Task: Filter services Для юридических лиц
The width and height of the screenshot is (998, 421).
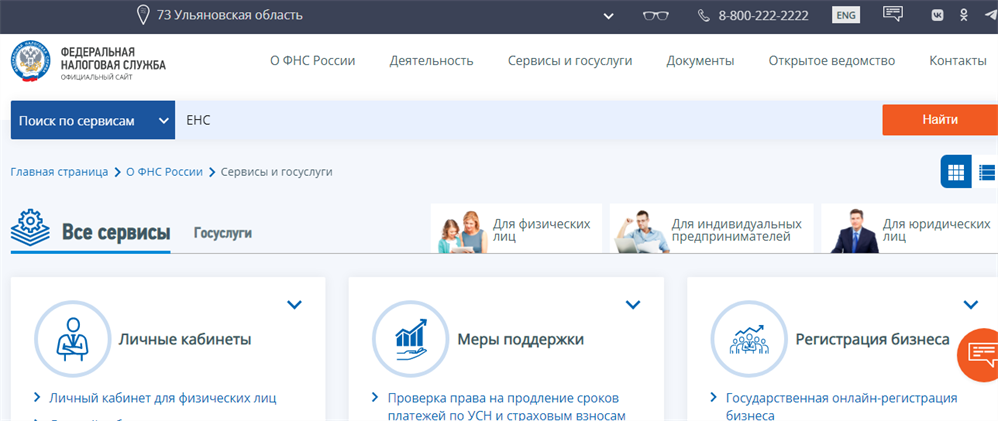Action: (x=910, y=229)
